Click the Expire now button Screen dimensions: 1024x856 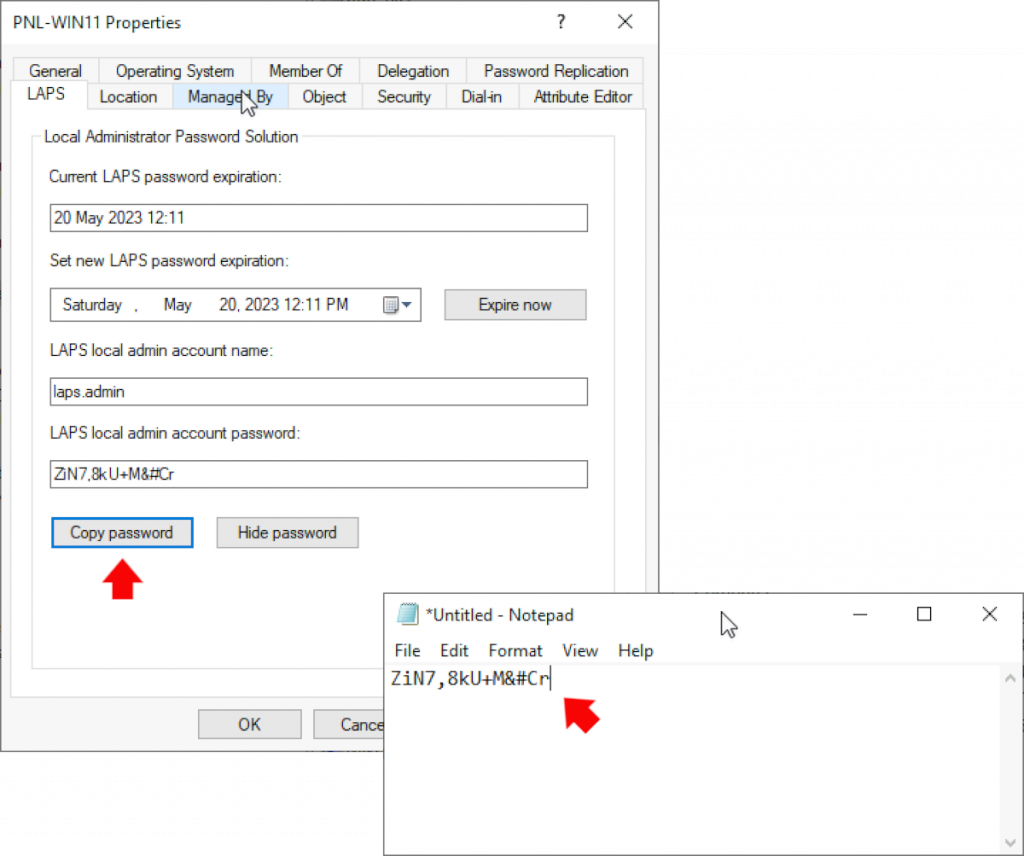[x=515, y=304]
